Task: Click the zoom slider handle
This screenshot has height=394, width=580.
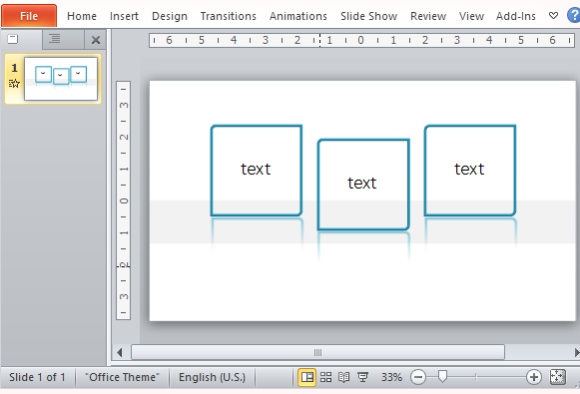Action: click(x=442, y=377)
